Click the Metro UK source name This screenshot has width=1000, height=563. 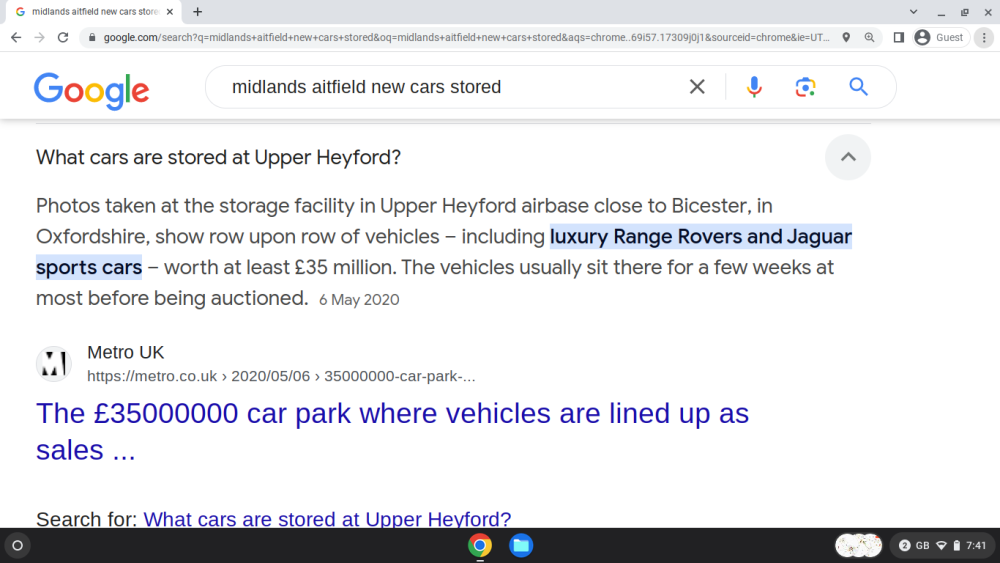click(126, 352)
